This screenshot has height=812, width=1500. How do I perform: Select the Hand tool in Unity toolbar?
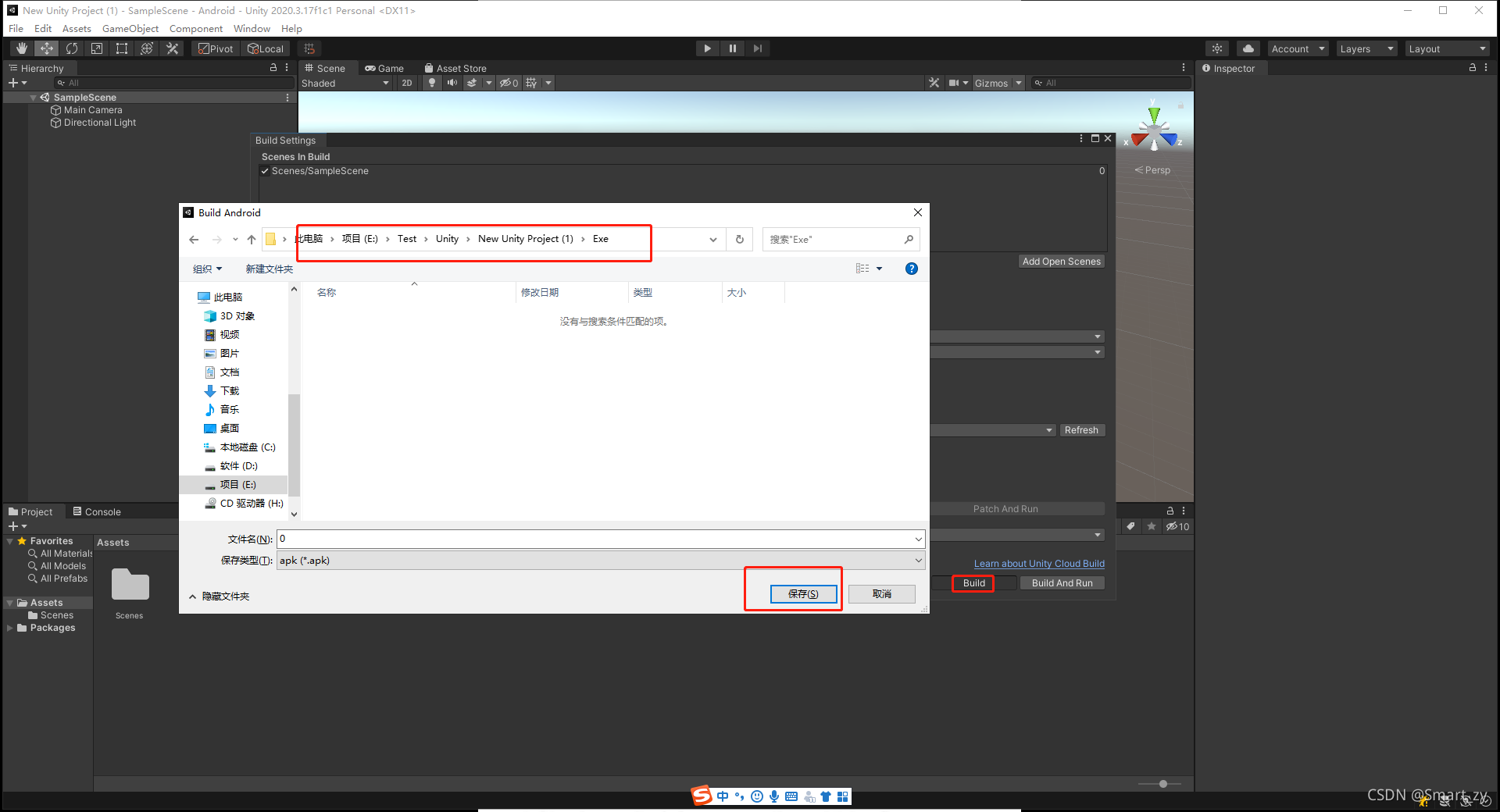pos(22,48)
